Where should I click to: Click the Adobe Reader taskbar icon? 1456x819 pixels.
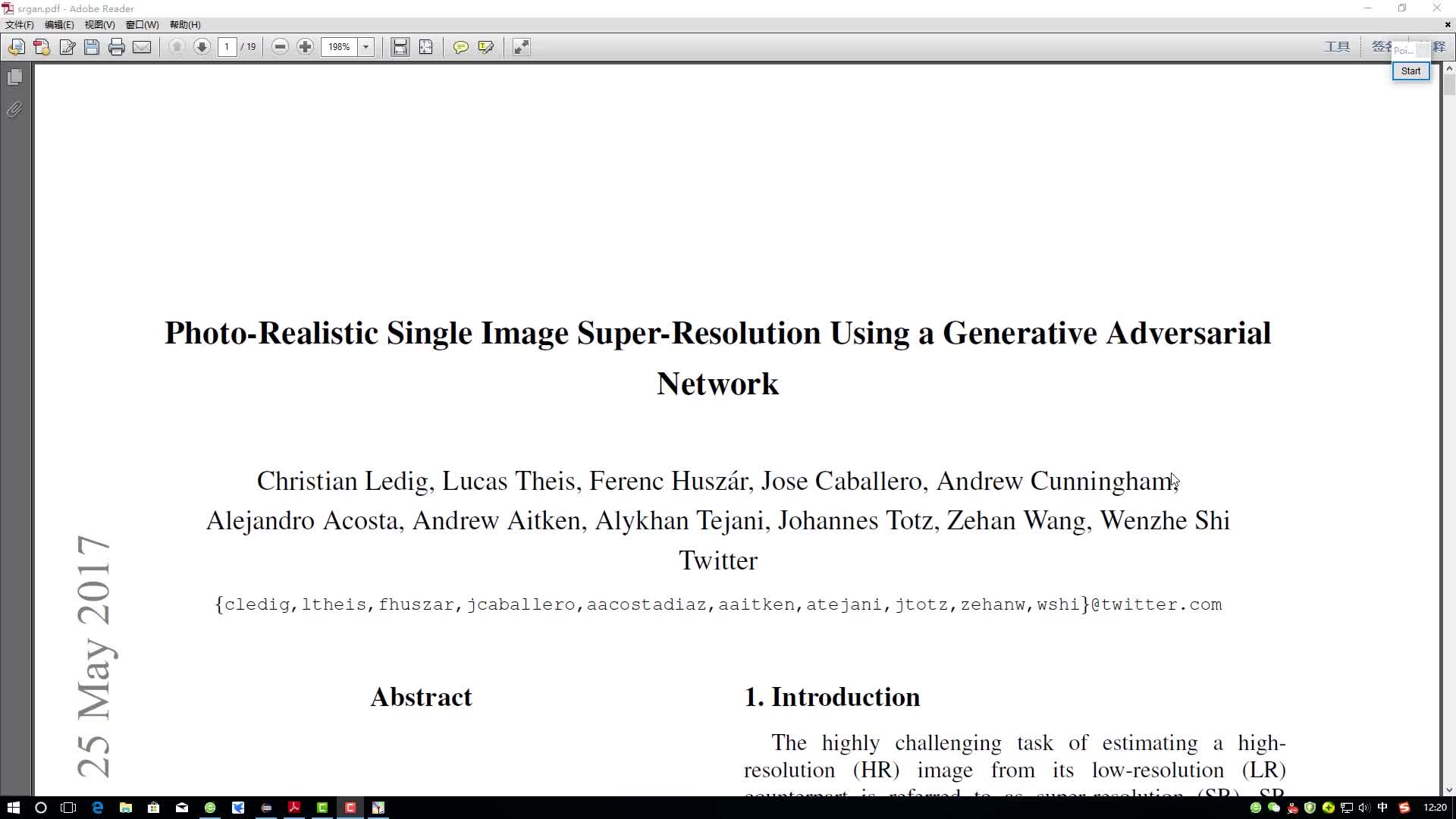click(x=294, y=807)
